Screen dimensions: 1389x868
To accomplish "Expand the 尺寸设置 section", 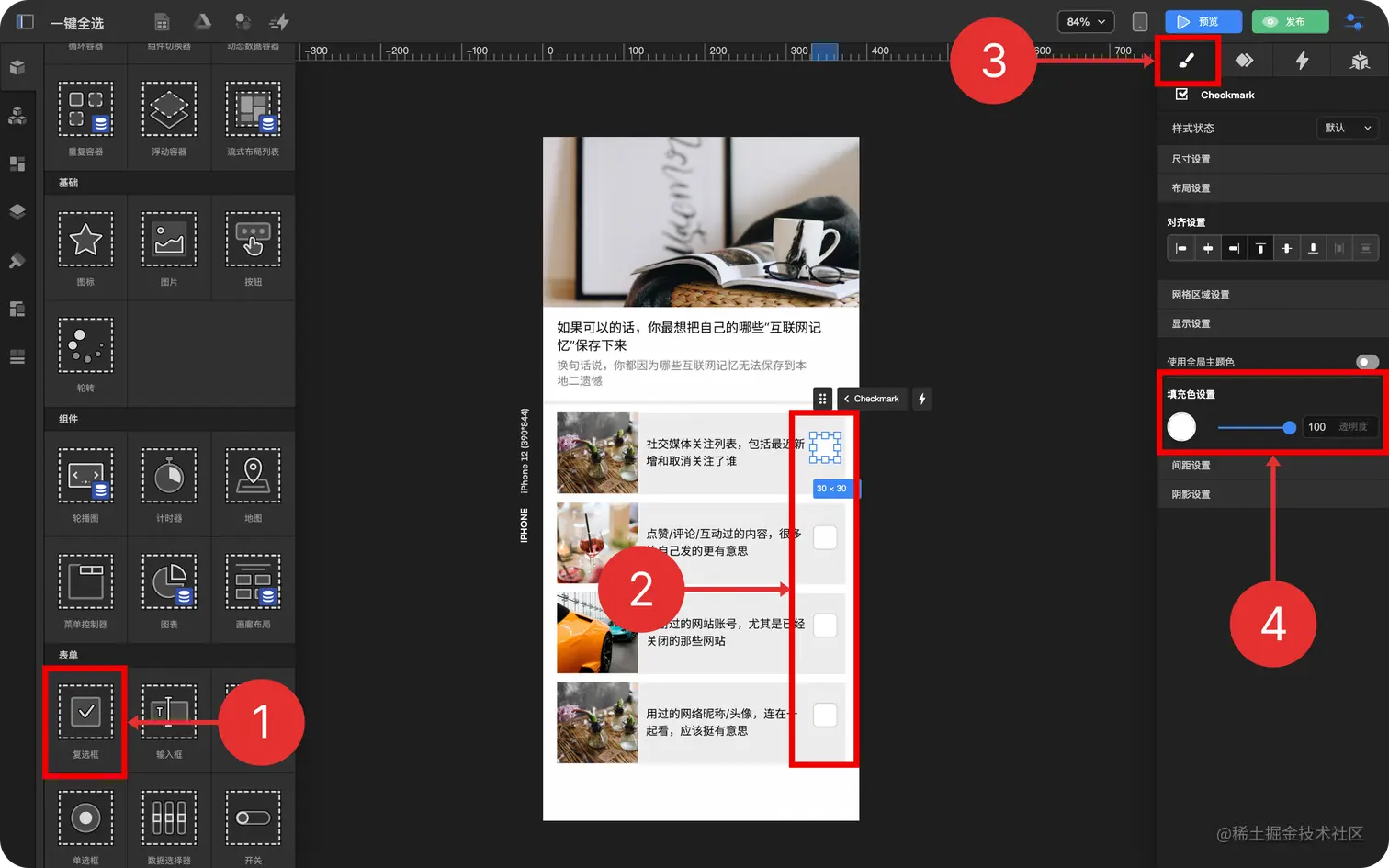I will 1273,159.
